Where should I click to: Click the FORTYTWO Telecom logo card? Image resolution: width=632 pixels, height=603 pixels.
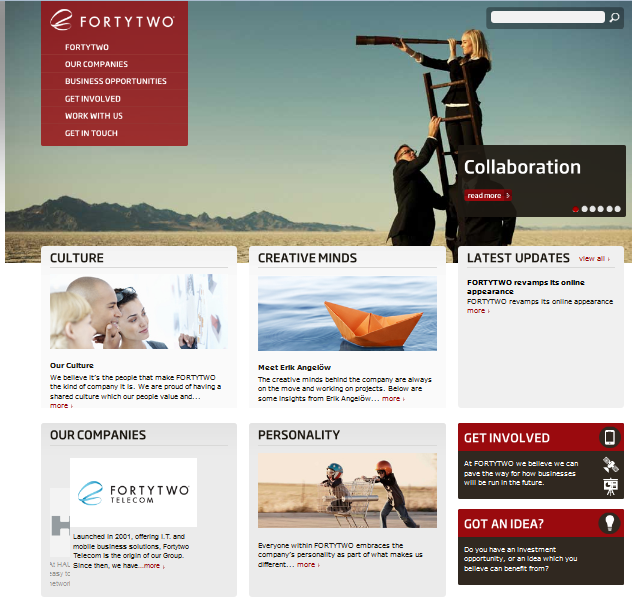[x=133, y=492]
